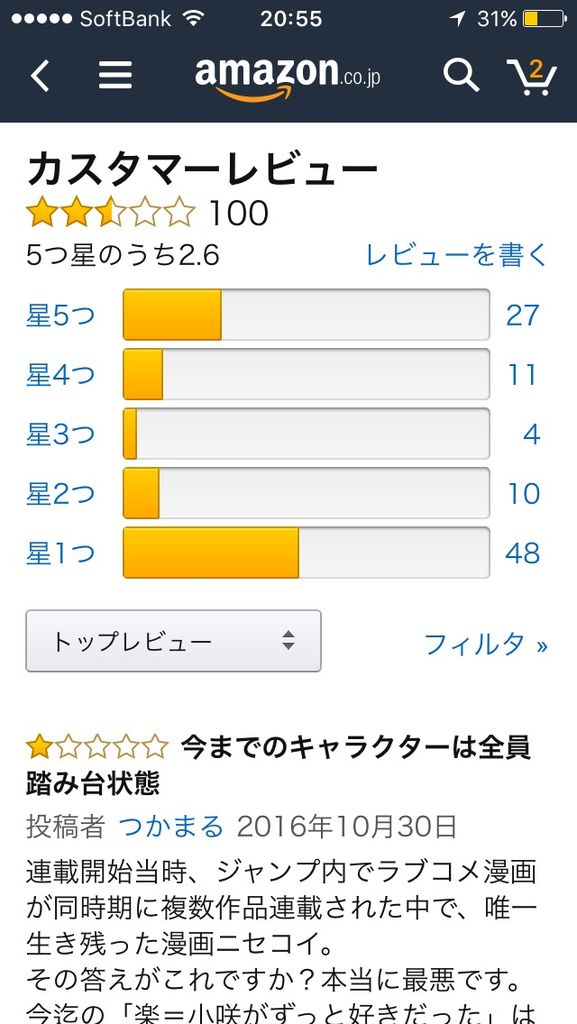This screenshot has width=577, height=1024.
Task: Tap the Wi-Fi status icon
Action: pyautogui.click(x=193, y=18)
